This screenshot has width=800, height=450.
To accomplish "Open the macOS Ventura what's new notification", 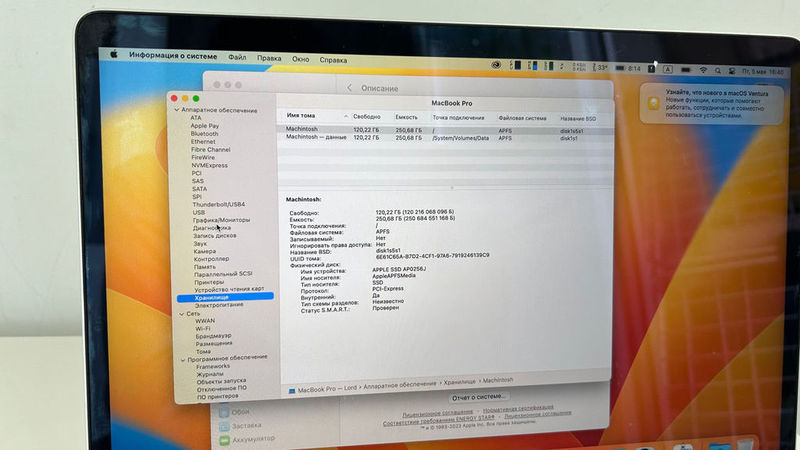I will click(711, 104).
